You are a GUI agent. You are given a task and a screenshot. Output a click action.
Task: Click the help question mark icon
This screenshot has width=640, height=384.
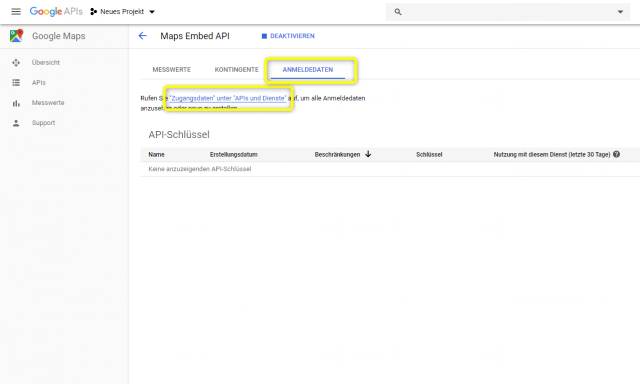[x=616, y=154]
